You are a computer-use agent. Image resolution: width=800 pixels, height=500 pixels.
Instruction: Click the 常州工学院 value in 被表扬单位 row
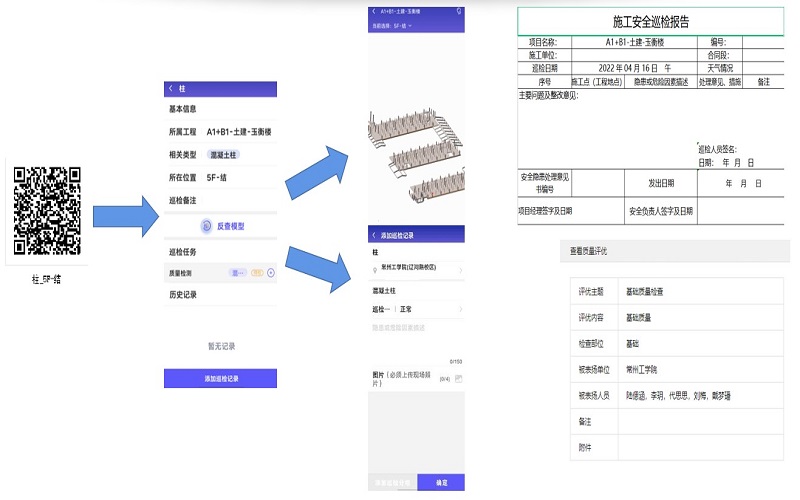point(641,370)
